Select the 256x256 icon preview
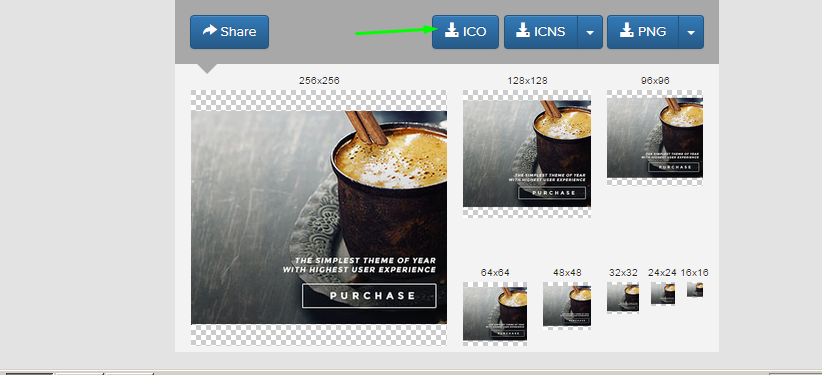The height and width of the screenshot is (375, 822). click(x=319, y=218)
